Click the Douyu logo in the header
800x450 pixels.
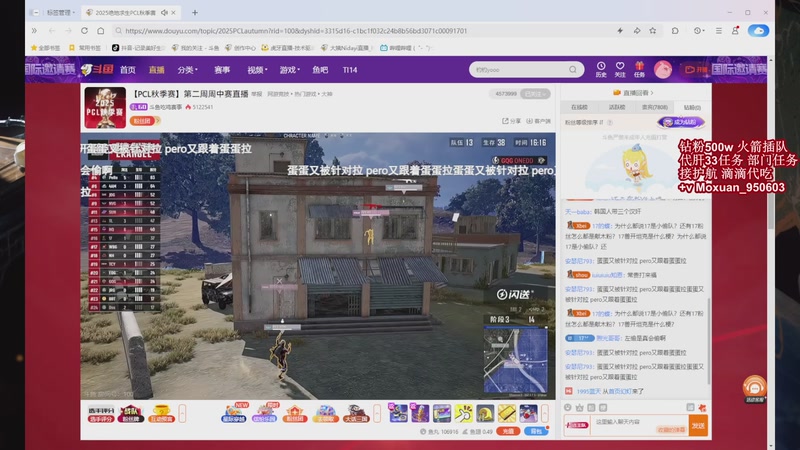(97, 69)
